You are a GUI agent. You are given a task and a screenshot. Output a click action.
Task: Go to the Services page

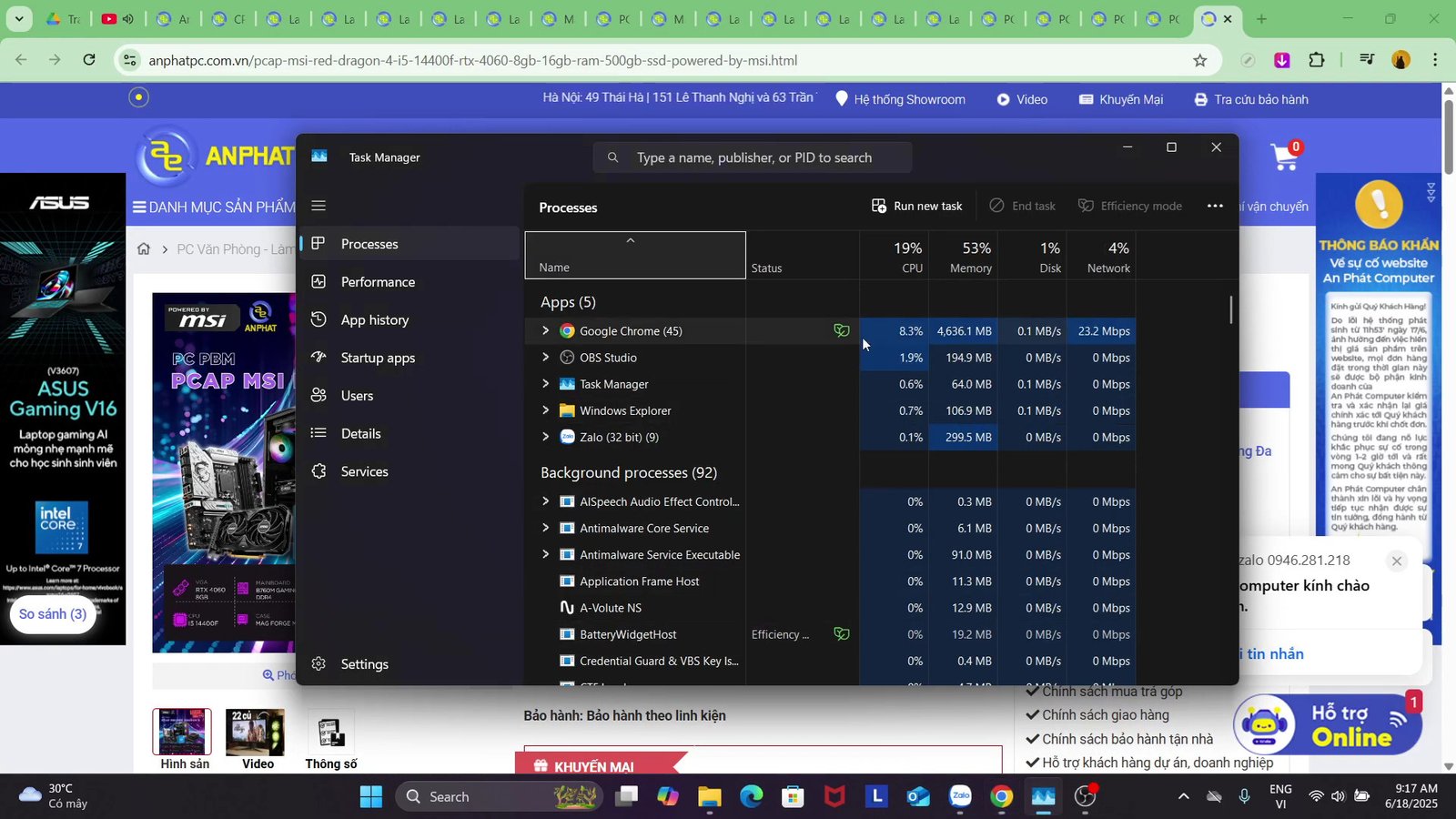tap(364, 471)
